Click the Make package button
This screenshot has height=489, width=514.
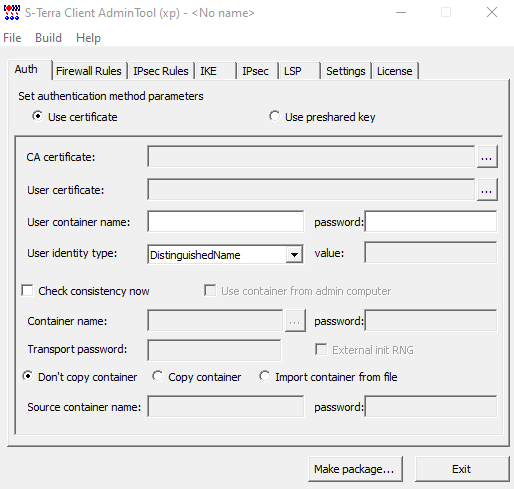355,469
